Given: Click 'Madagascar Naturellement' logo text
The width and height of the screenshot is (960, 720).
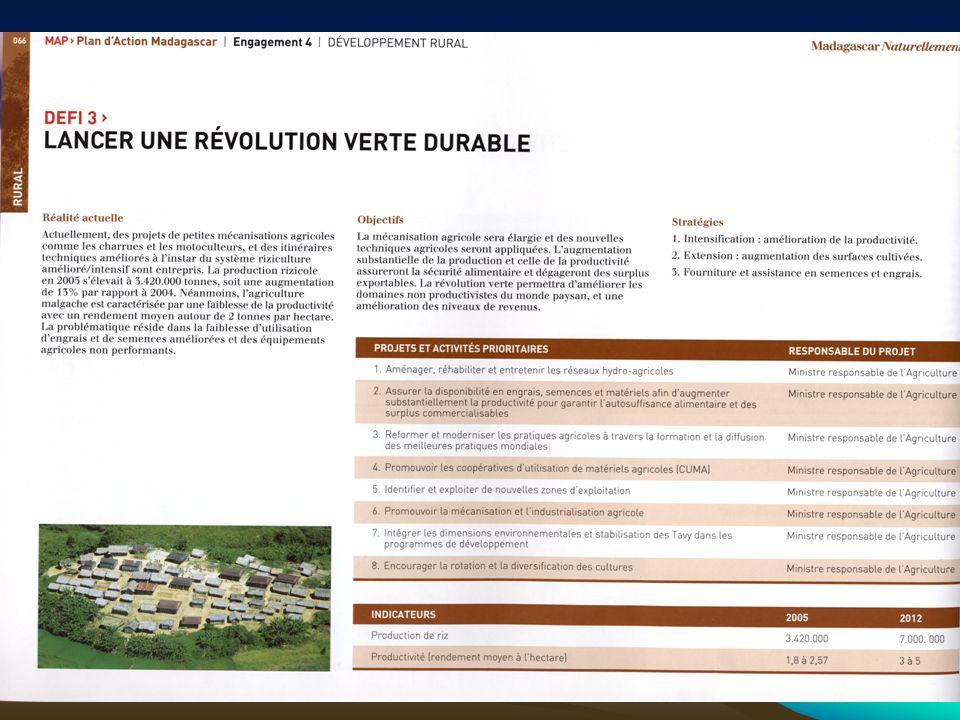Looking at the screenshot, I should click(885, 47).
